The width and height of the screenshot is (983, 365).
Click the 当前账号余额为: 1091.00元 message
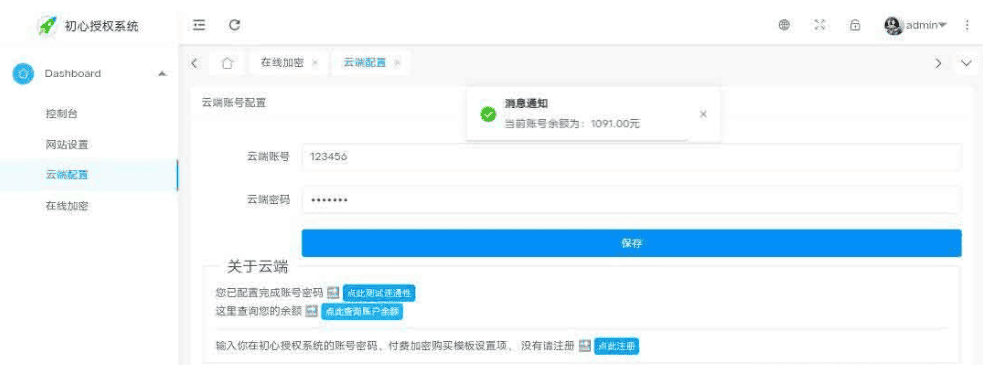[572, 124]
